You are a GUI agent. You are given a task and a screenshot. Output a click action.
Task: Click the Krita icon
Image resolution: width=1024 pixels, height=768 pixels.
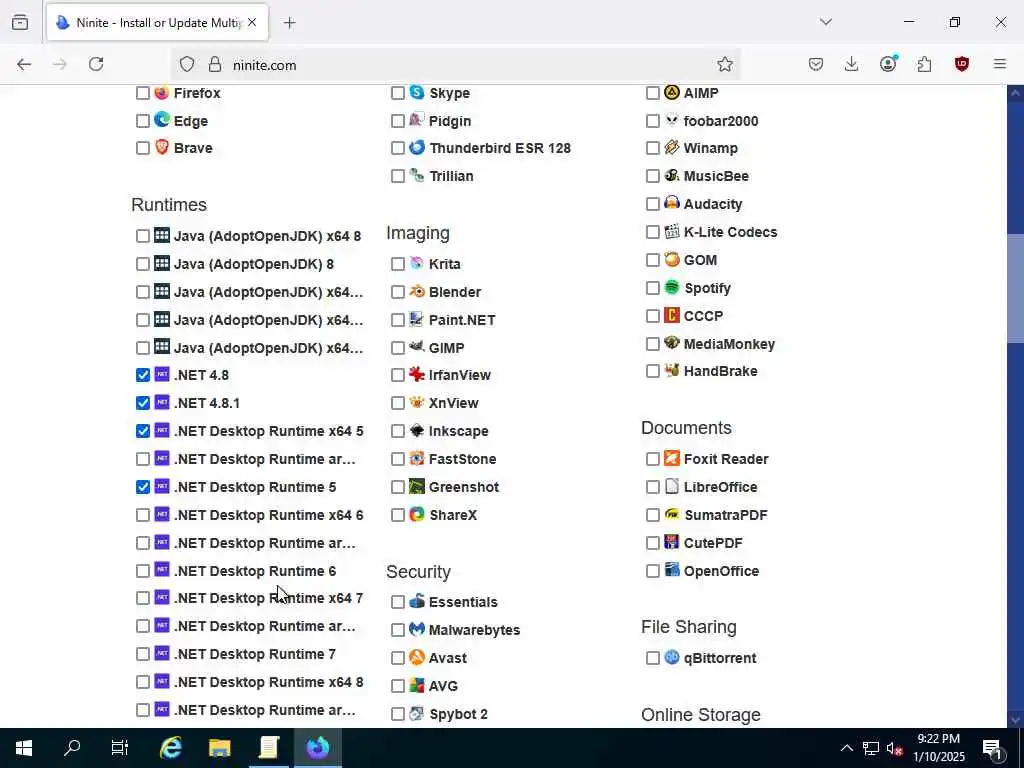tap(417, 263)
